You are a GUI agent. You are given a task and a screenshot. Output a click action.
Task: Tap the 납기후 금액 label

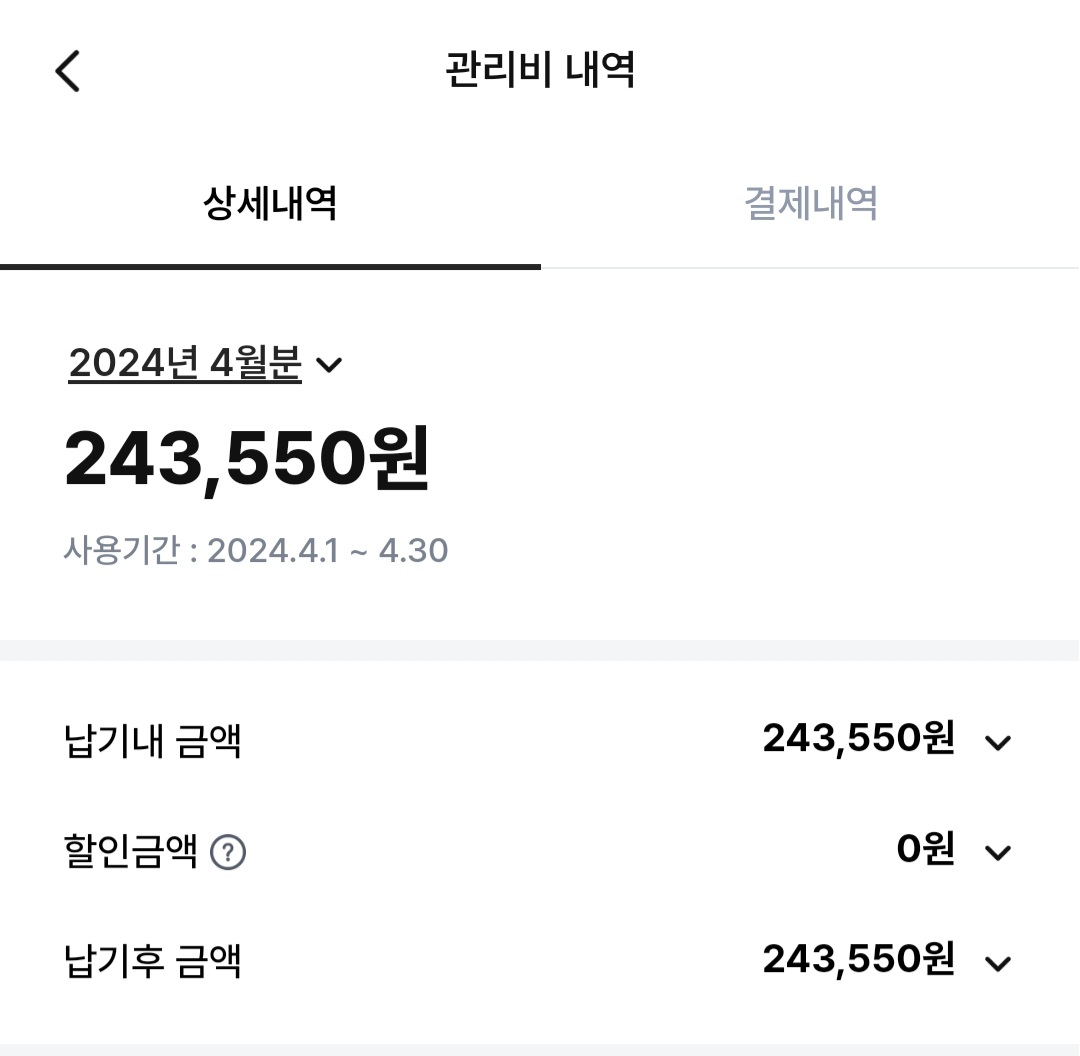click(153, 962)
